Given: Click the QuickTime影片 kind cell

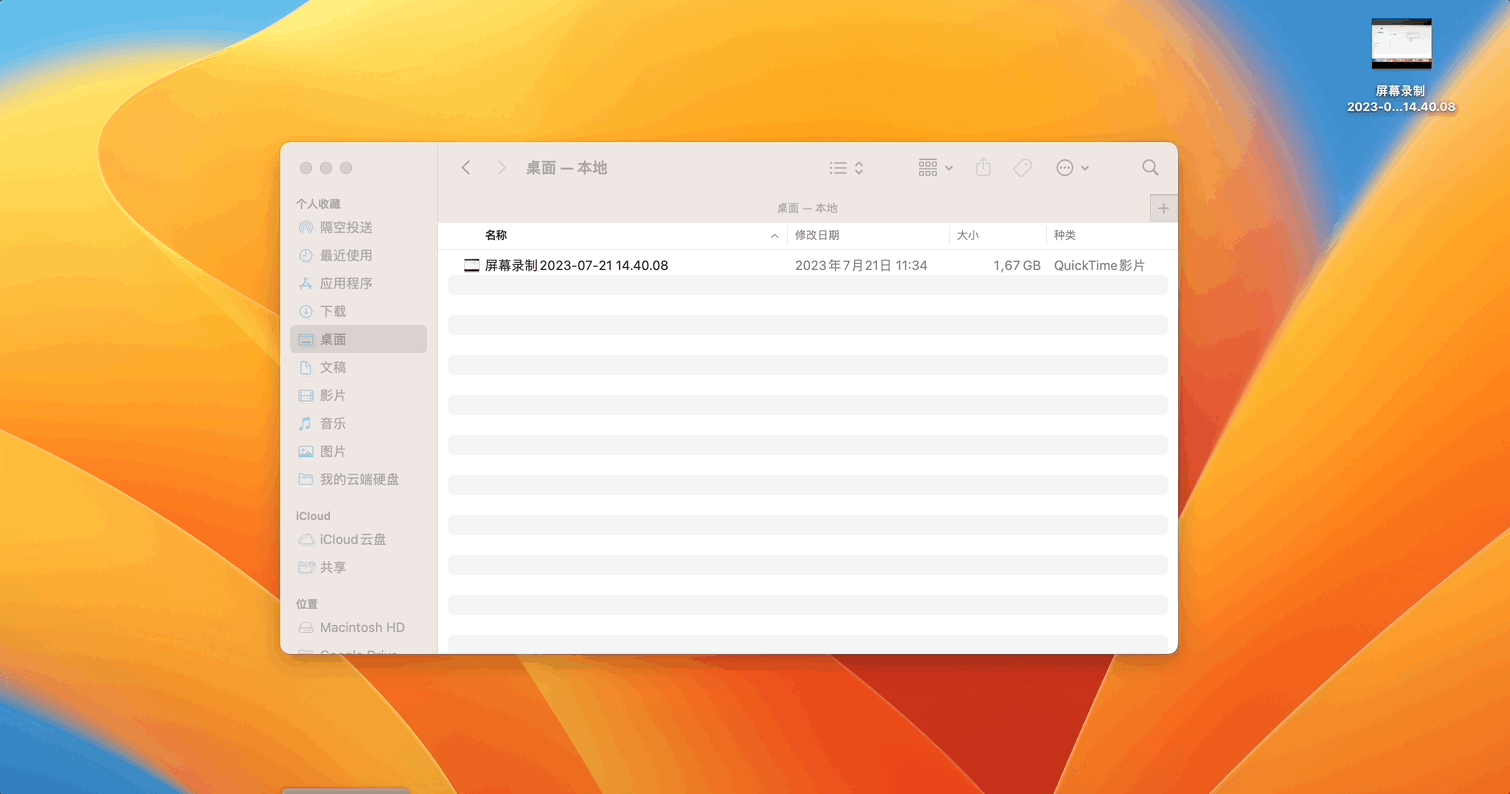Looking at the screenshot, I should [x=1099, y=265].
